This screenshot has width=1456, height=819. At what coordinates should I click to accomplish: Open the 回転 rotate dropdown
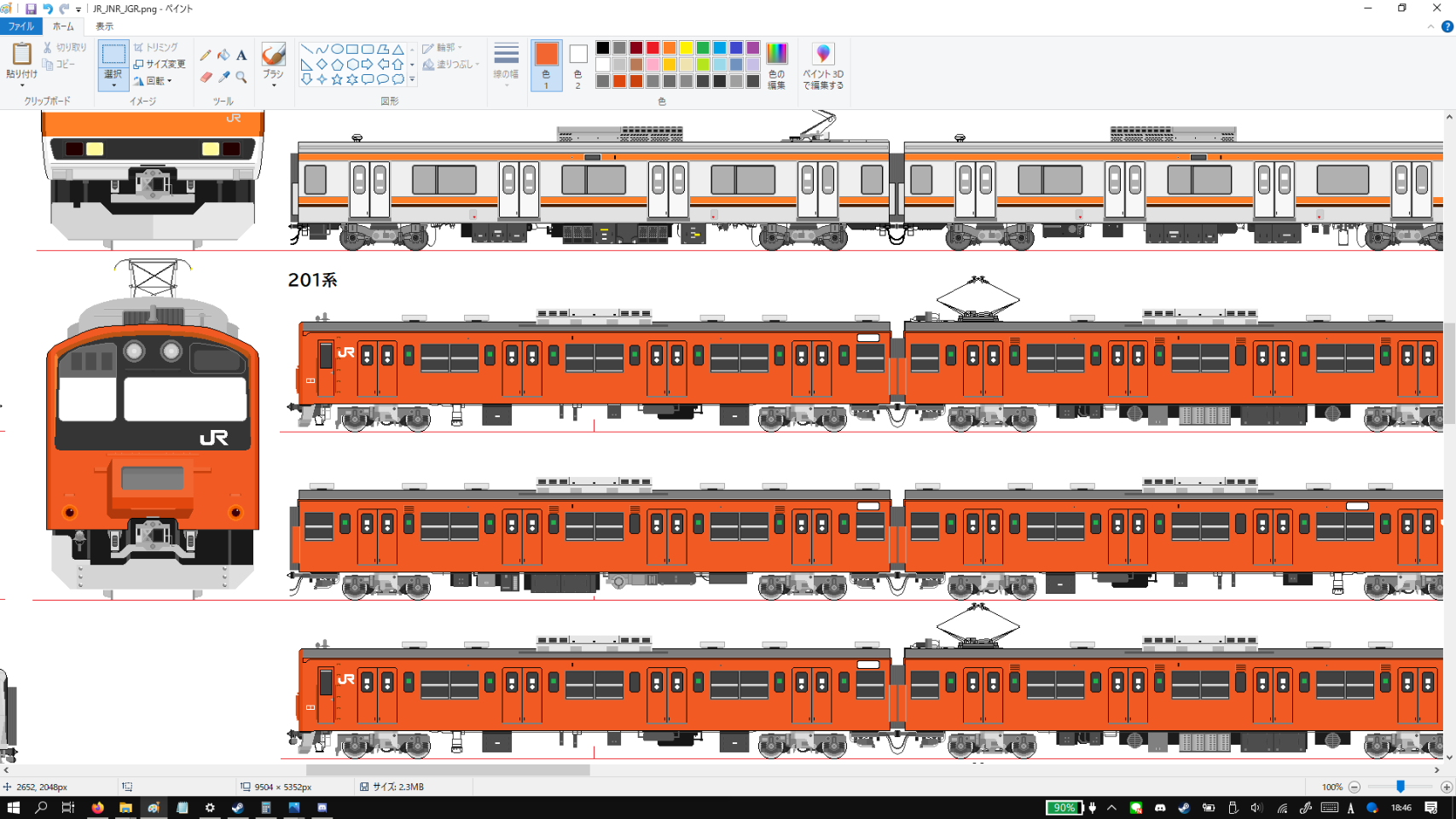[154, 81]
